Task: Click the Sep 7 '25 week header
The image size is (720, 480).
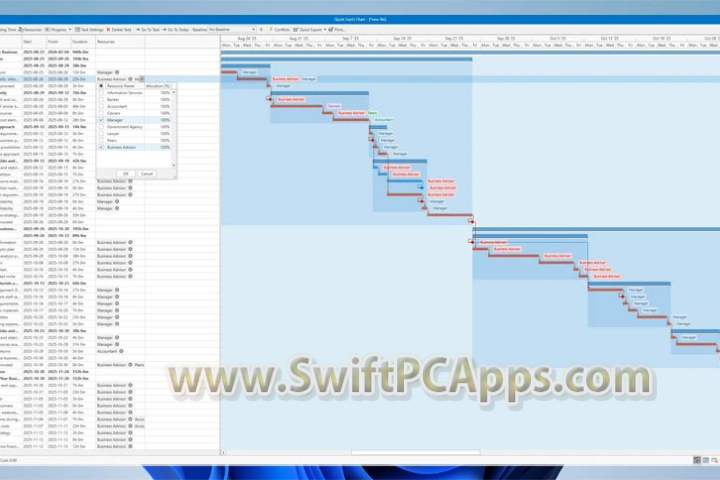Action: [x=350, y=39]
